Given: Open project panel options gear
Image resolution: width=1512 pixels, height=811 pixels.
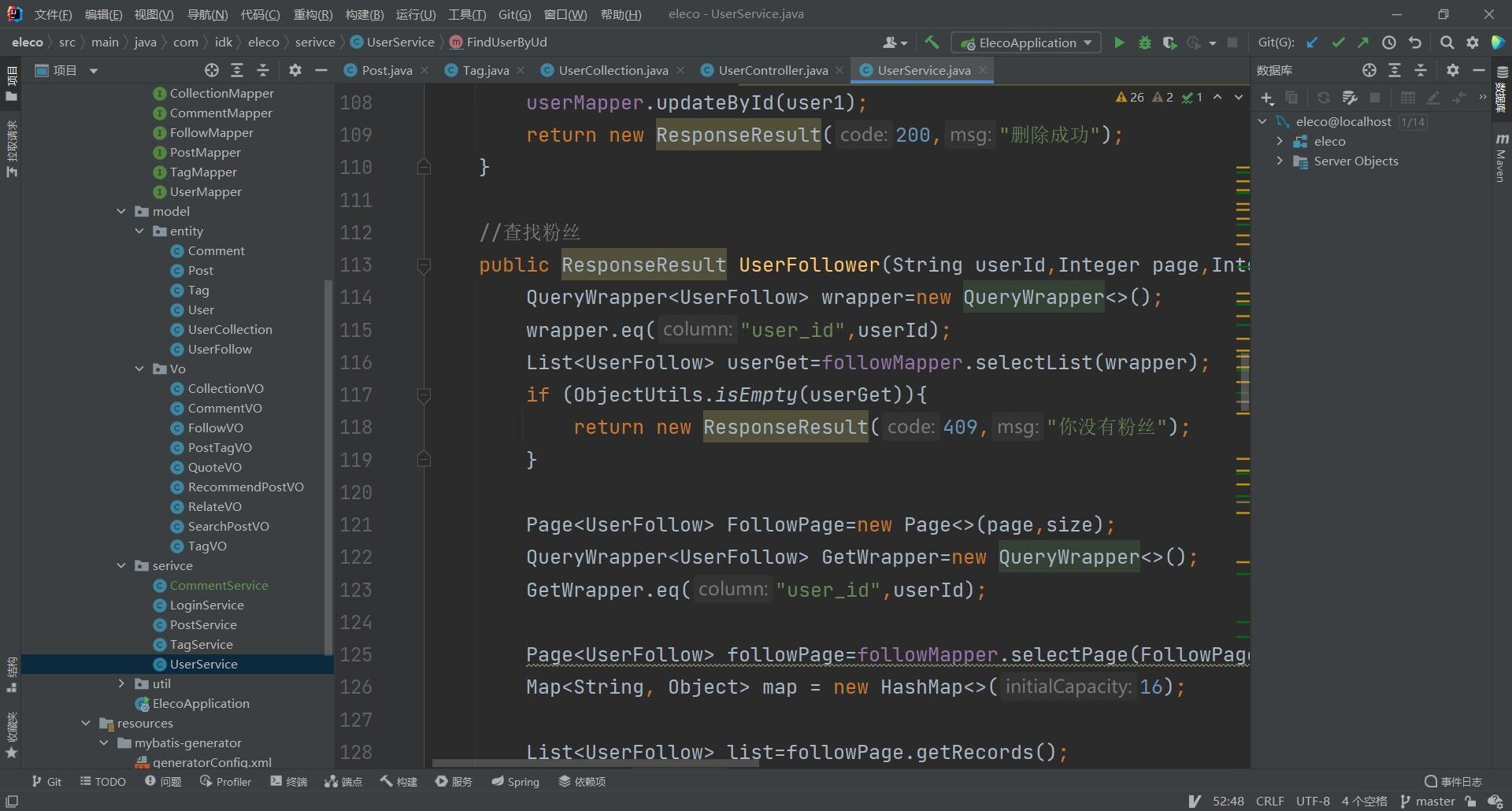Looking at the screenshot, I should (x=295, y=70).
